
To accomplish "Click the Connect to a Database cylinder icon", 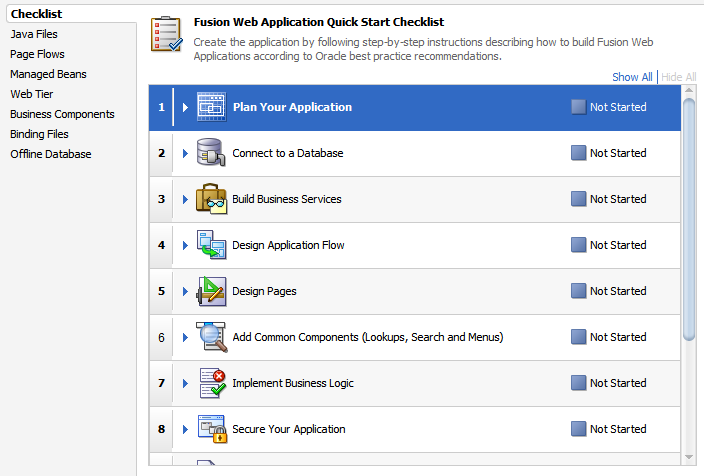I will click(x=211, y=152).
